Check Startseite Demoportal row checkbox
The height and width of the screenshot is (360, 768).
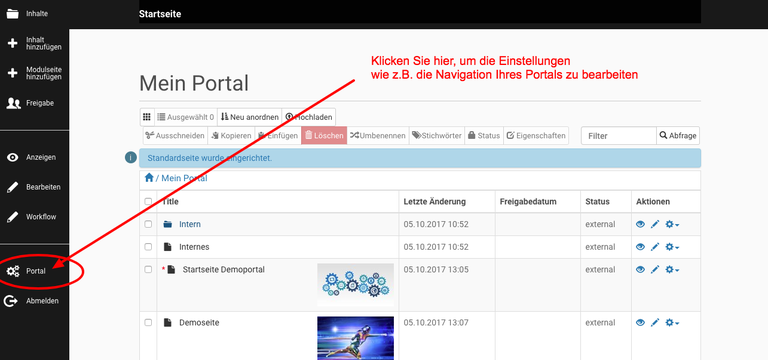148,269
